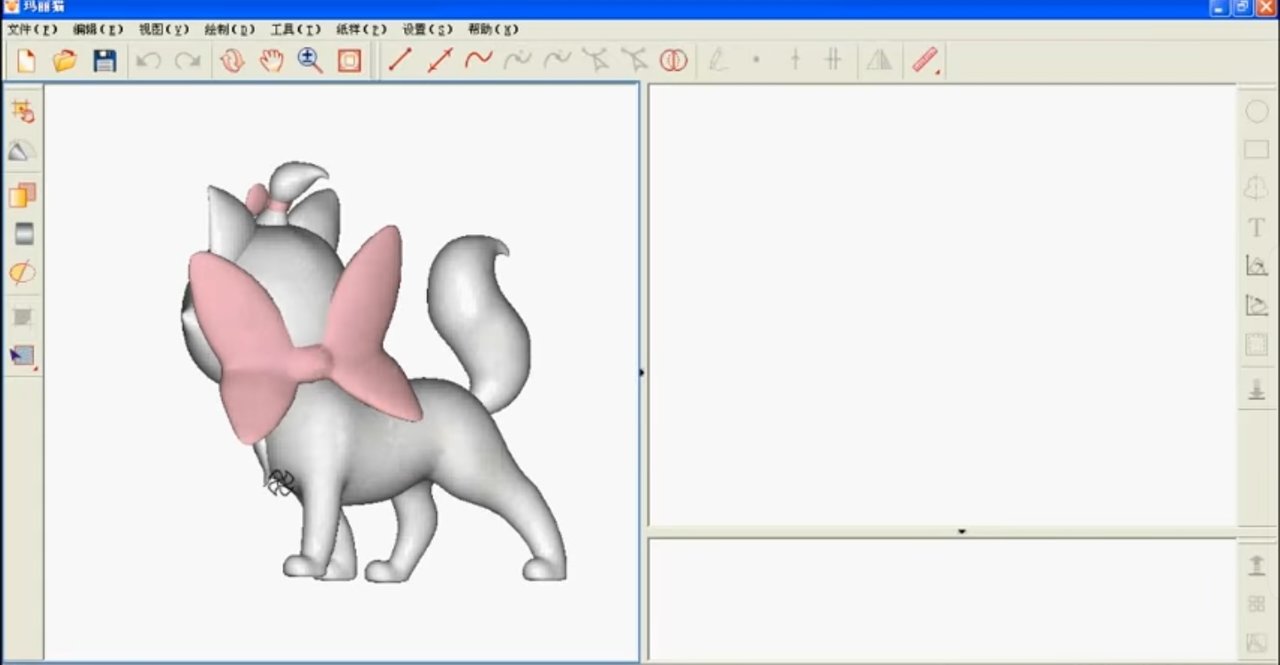Open the 工具(T) menu
The height and width of the screenshot is (665, 1280).
tap(296, 30)
